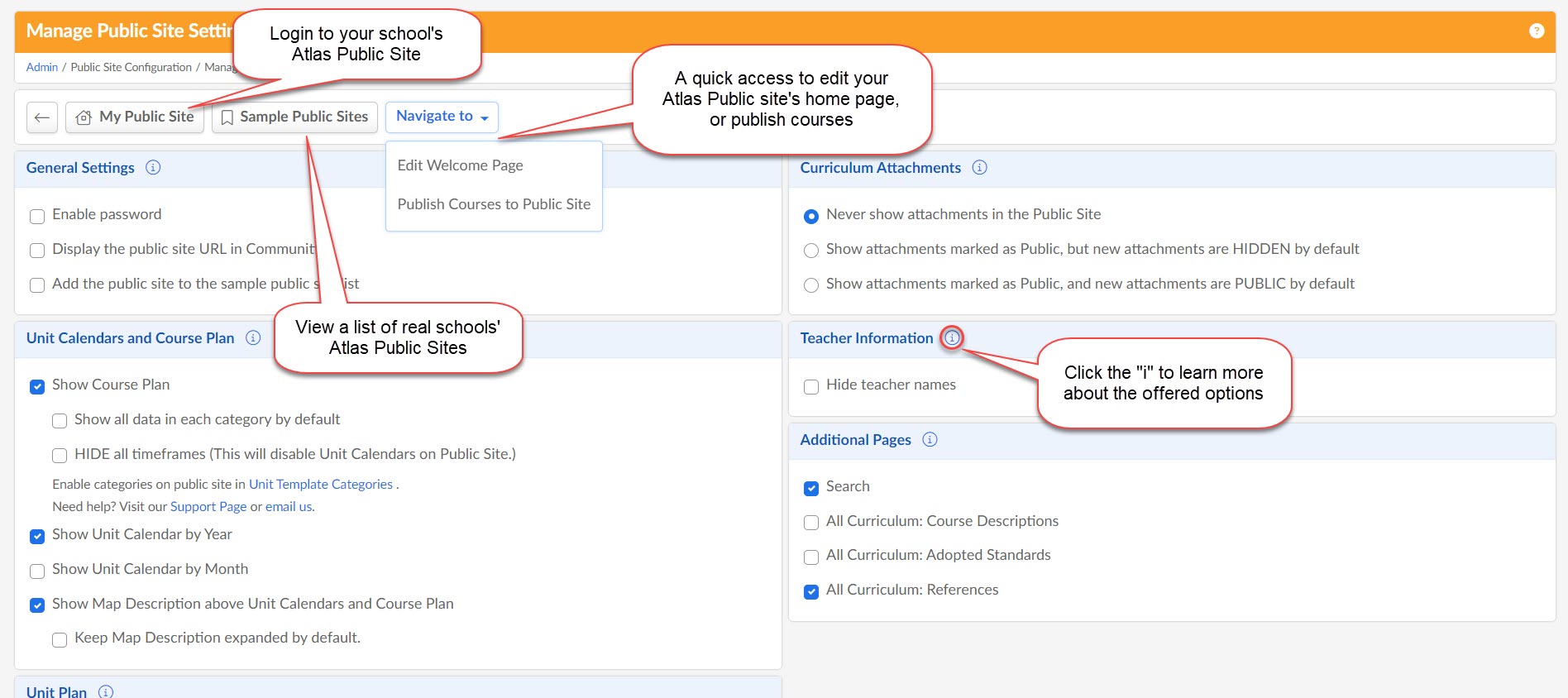Check Keep Map Description expanded by default
The image size is (1568, 698).
point(60,639)
